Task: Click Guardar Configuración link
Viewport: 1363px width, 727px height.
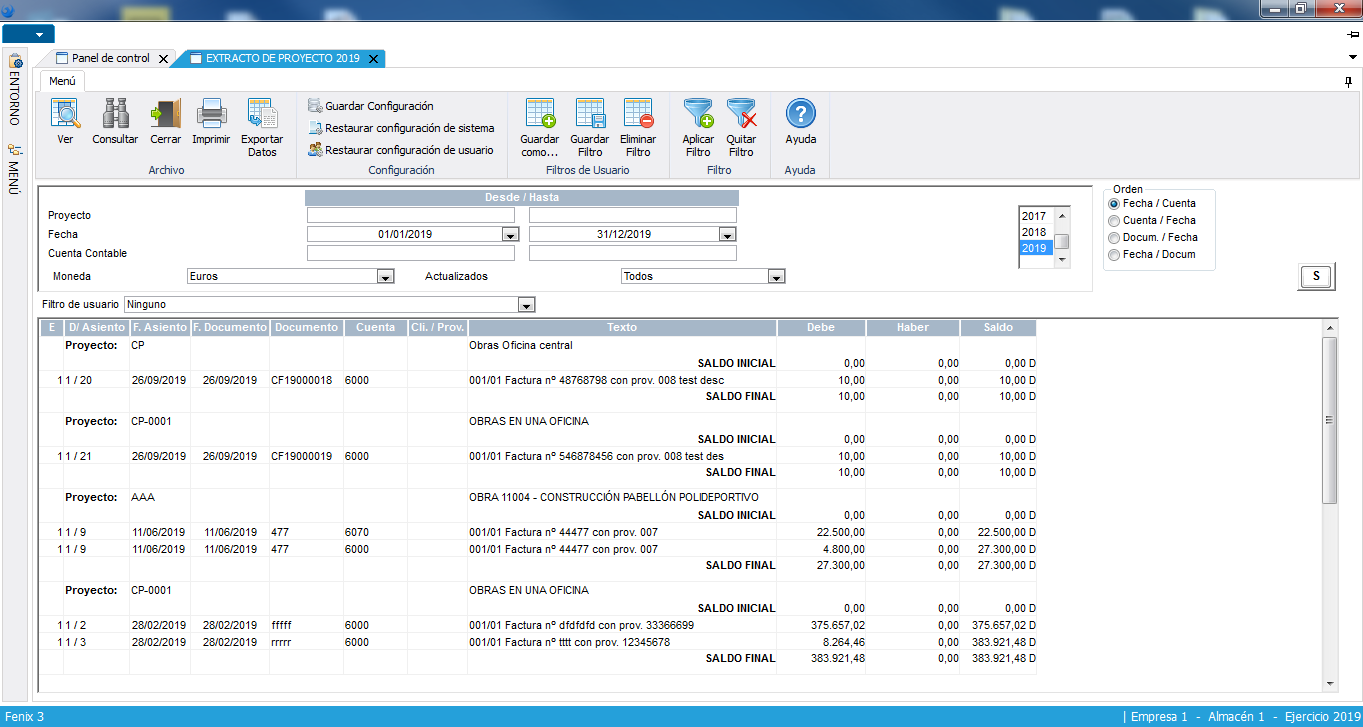Action: [x=379, y=106]
